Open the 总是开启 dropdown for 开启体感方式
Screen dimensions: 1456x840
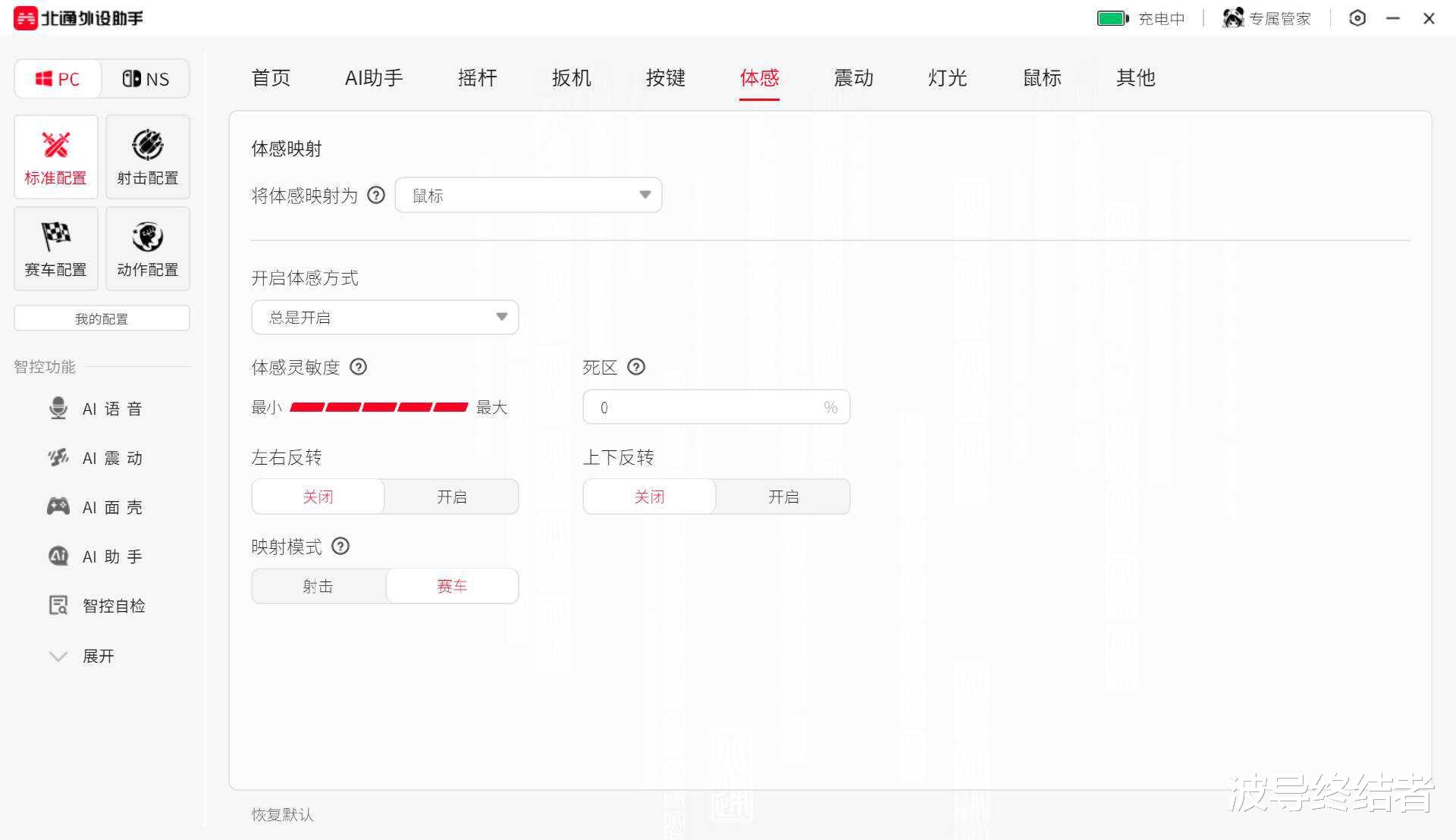coord(384,318)
